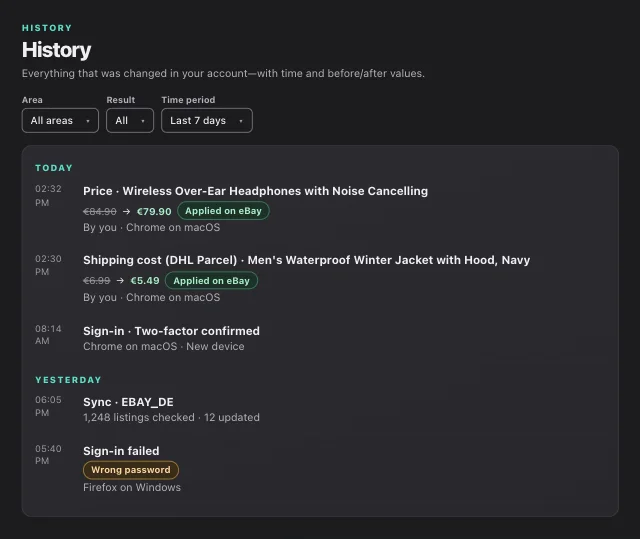Click the Applied on eBay badge beside €79.90

click(x=223, y=211)
